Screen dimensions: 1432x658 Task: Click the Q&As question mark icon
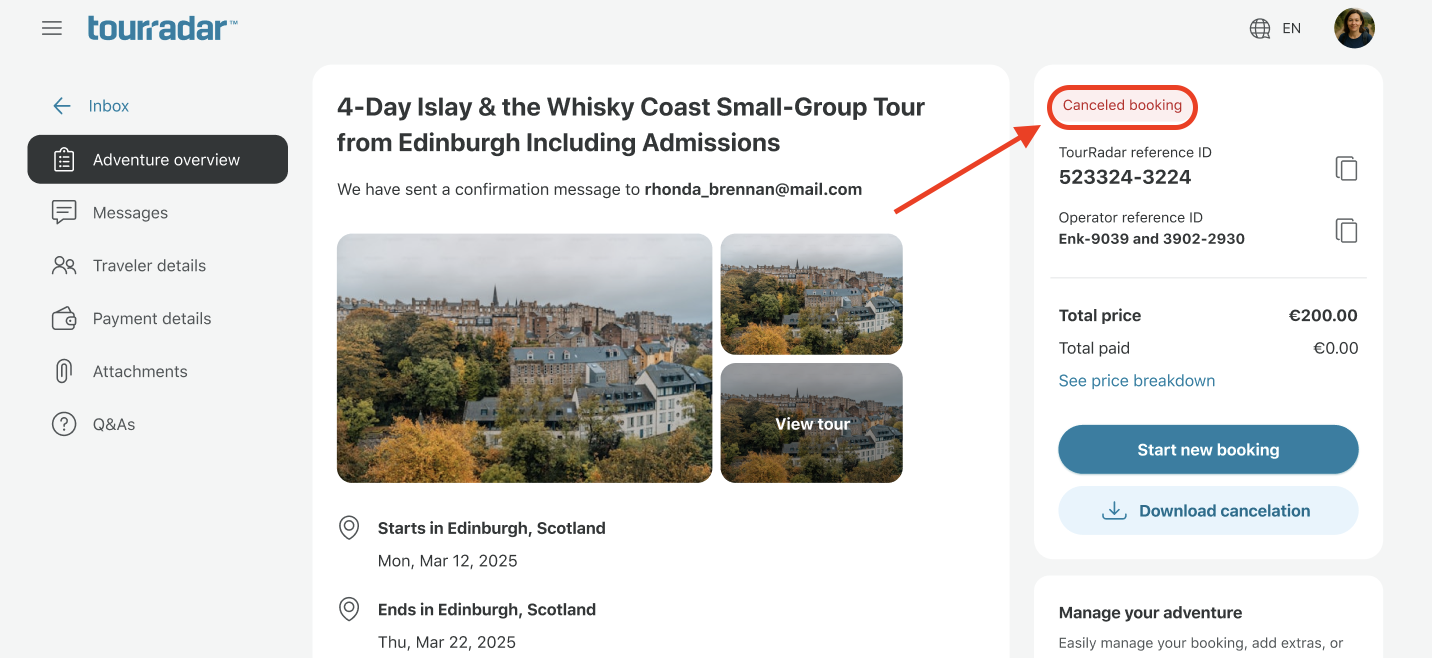[x=64, y=424]
